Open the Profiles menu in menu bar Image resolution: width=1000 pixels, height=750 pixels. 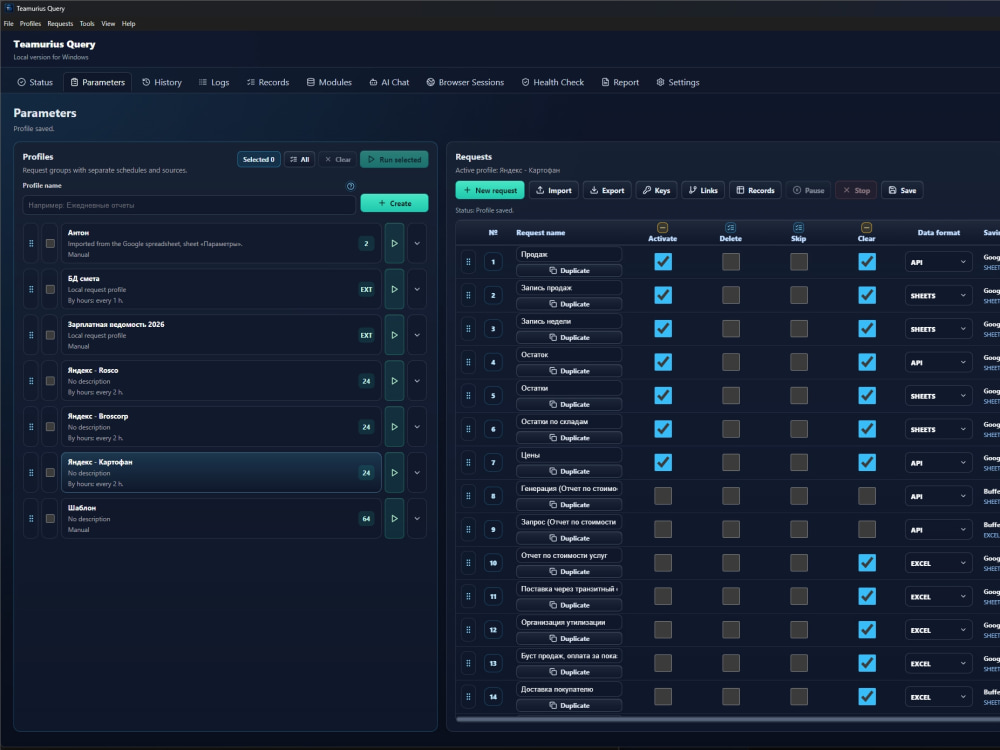(30, 24)
